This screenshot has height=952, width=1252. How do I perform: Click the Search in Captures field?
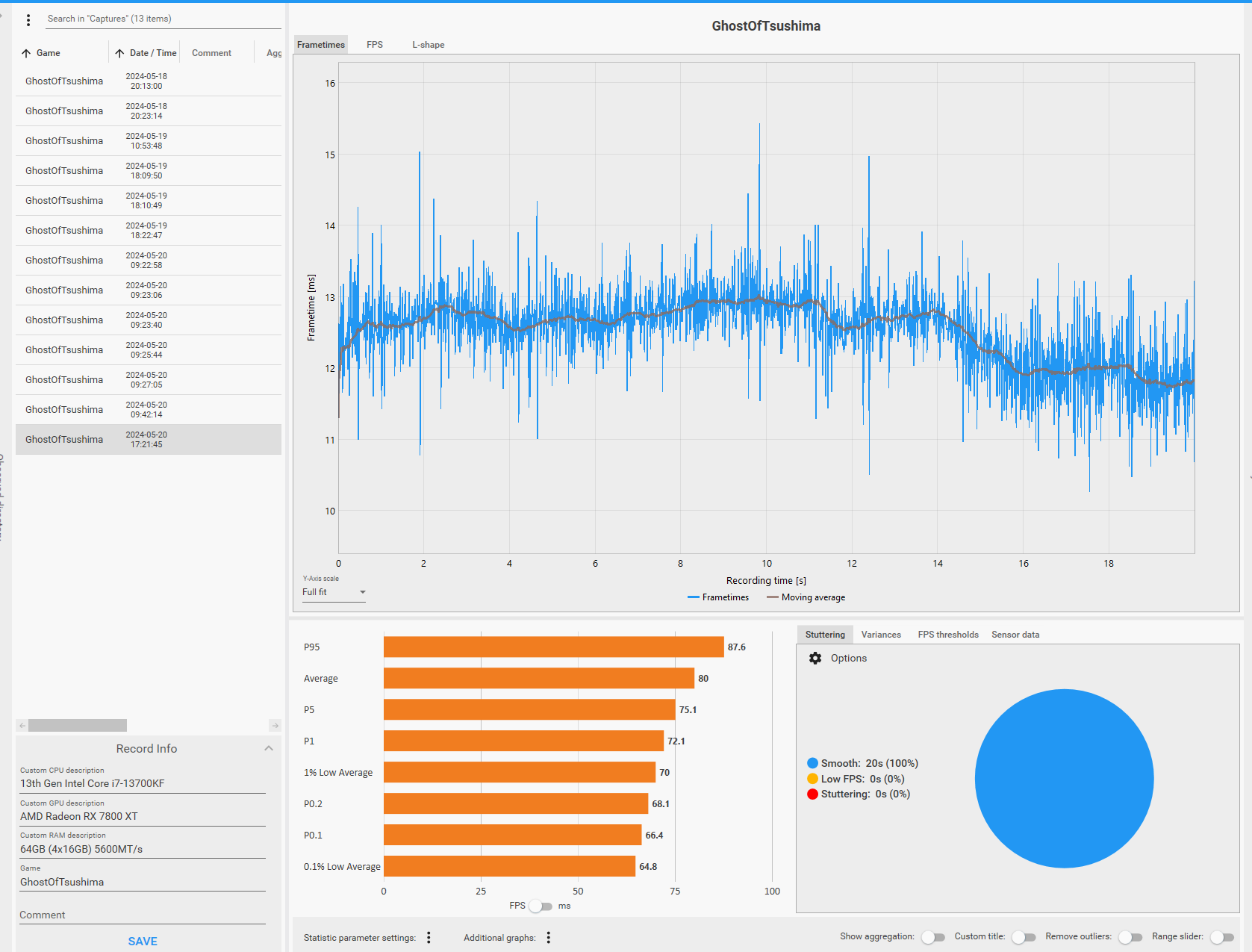tap(163, 19)
